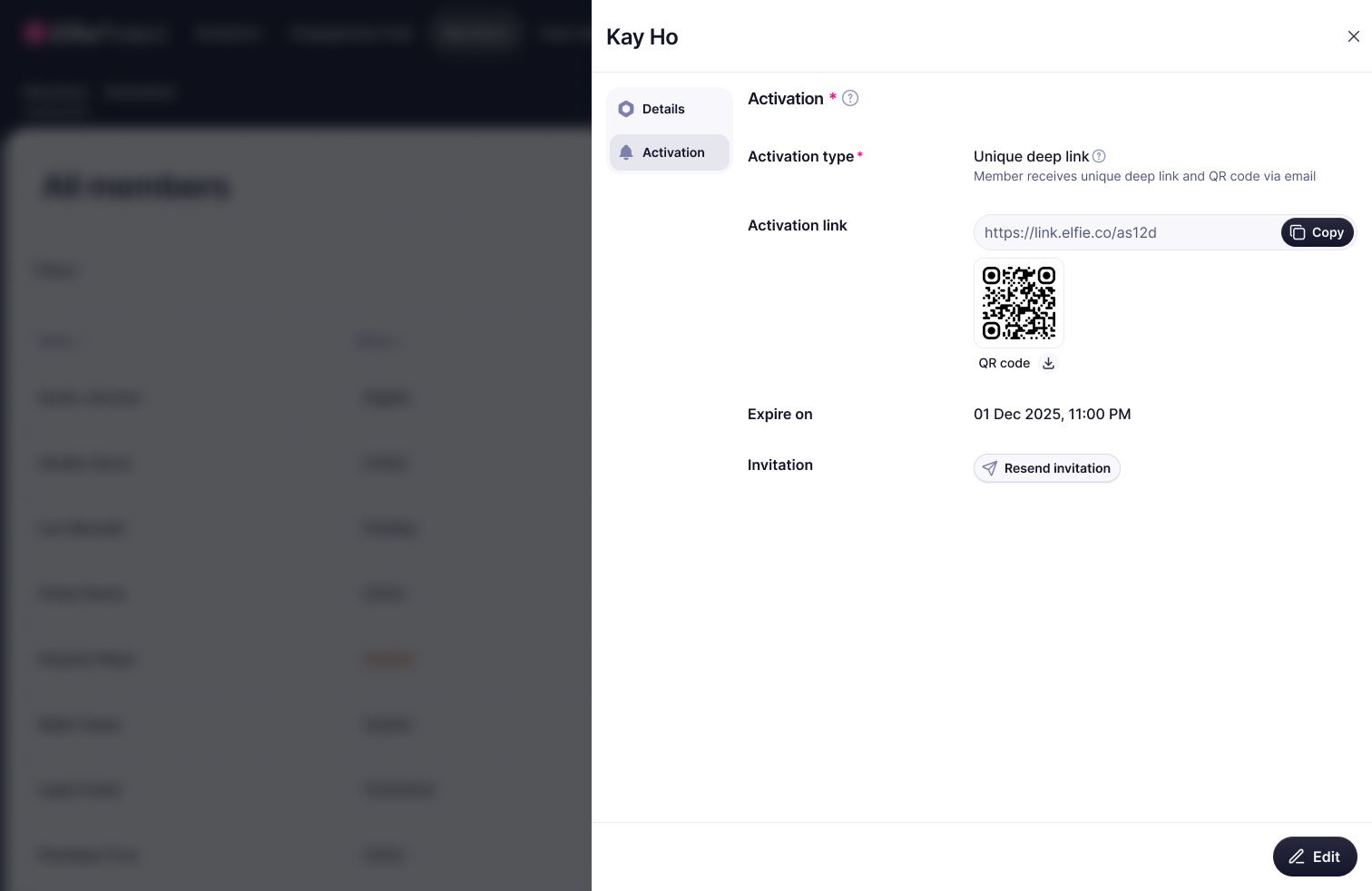The width and height of the screenshot is (1372, 891).
Task: Select the Activation tab in sidebar
Action: pos(670,152)
